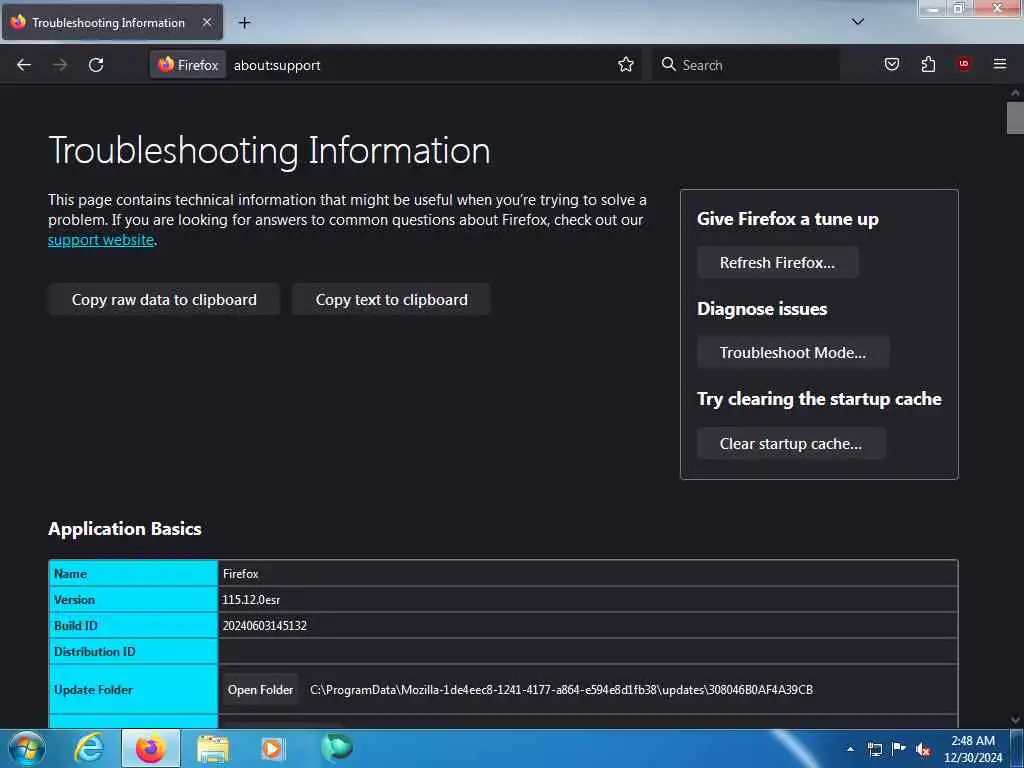This screenshot has height=768, width=1024.
Task: Click the Name row header cell
Action: (x=133, y=573)
